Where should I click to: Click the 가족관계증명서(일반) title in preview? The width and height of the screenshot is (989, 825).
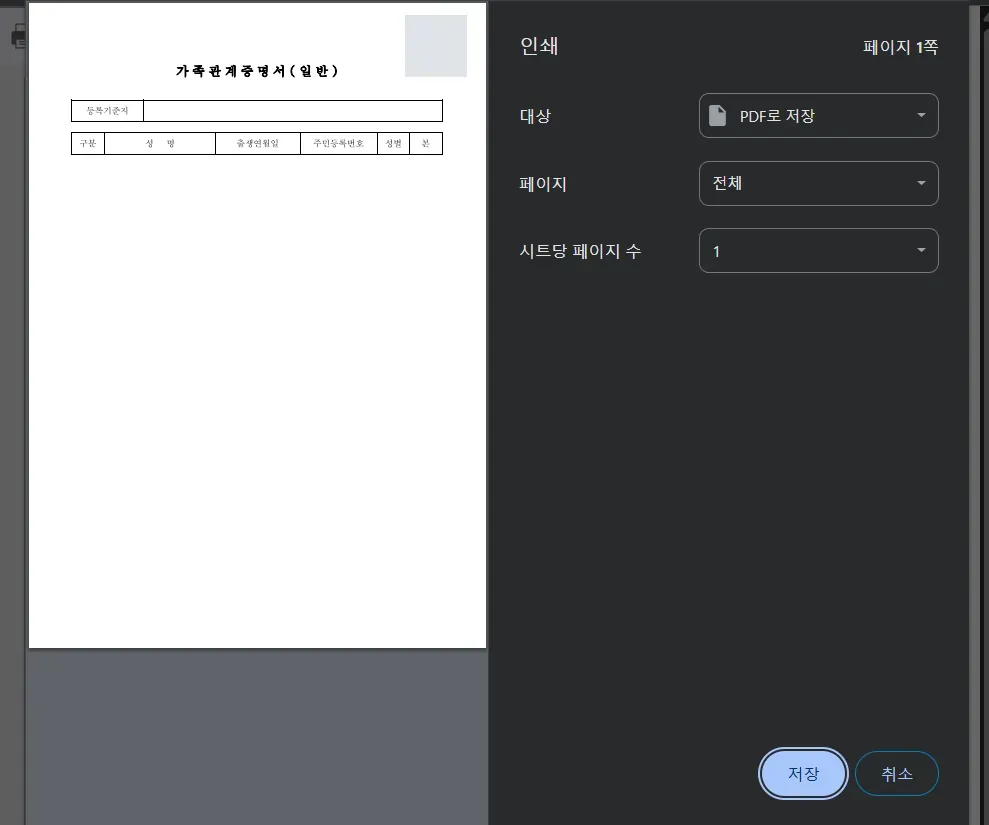pyautogui.click(x=257, y=71)
